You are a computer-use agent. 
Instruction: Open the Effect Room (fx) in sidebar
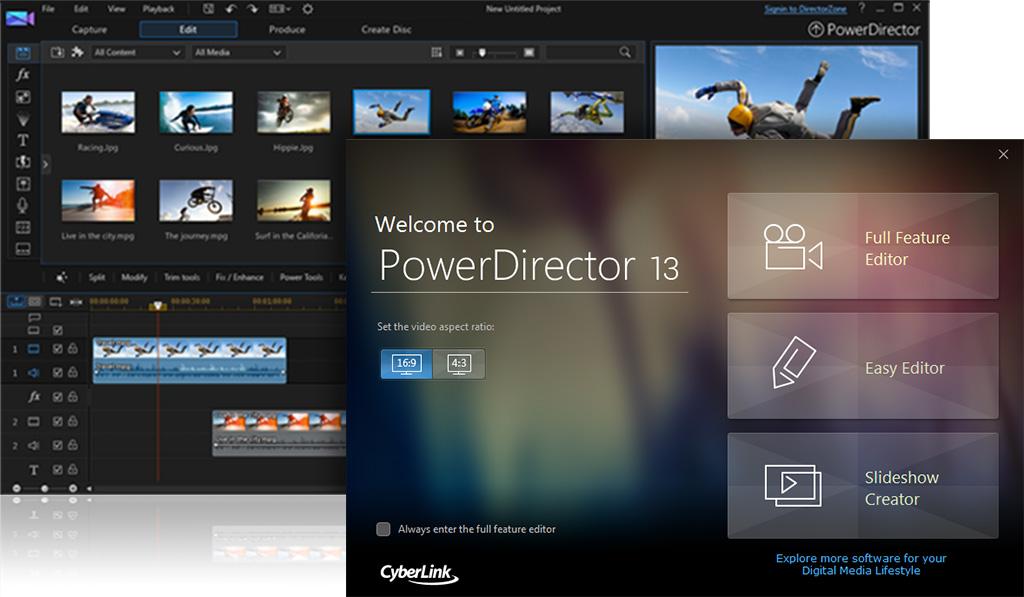[x=22, y=75]
